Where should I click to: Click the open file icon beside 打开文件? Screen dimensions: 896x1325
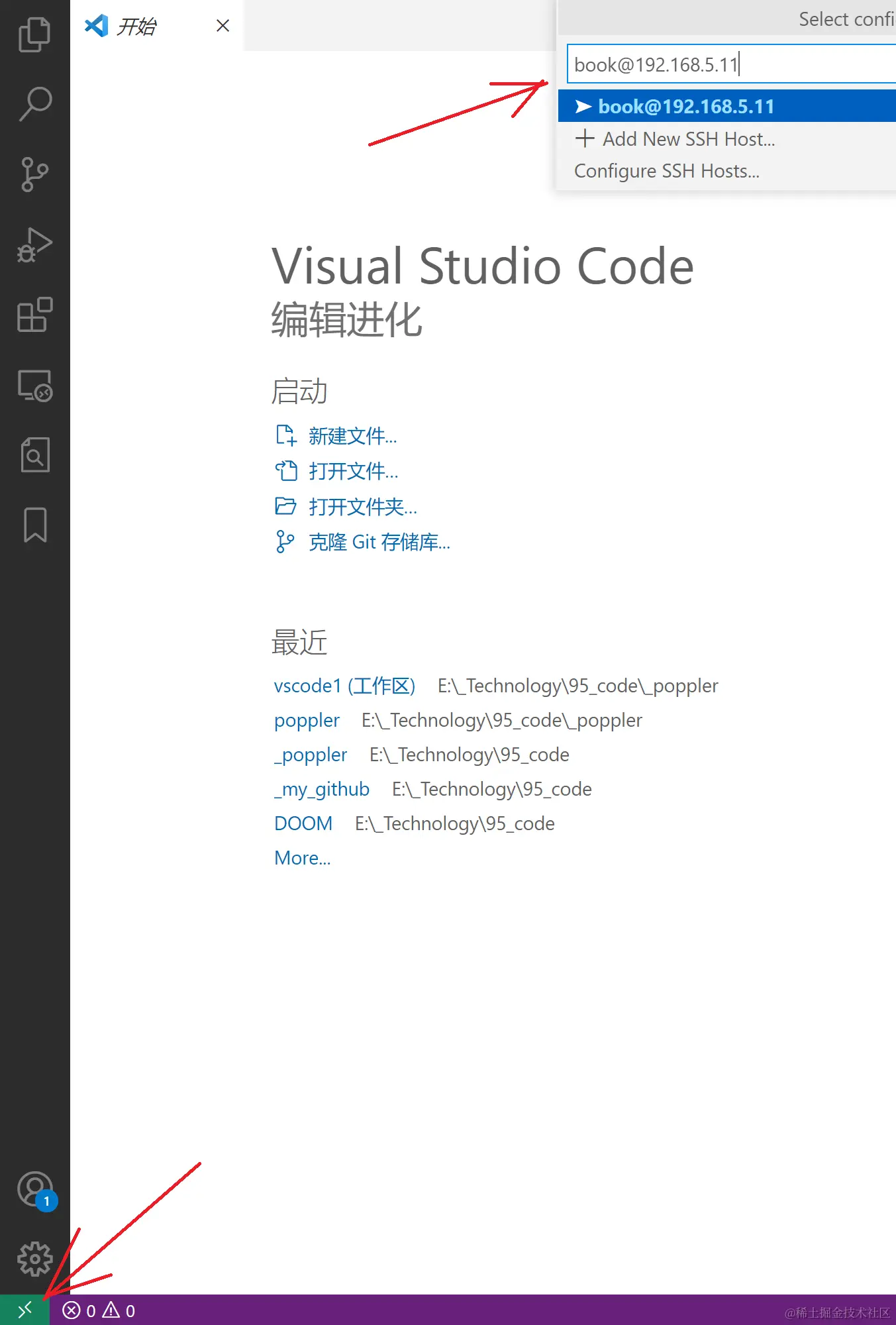[285, 471]
